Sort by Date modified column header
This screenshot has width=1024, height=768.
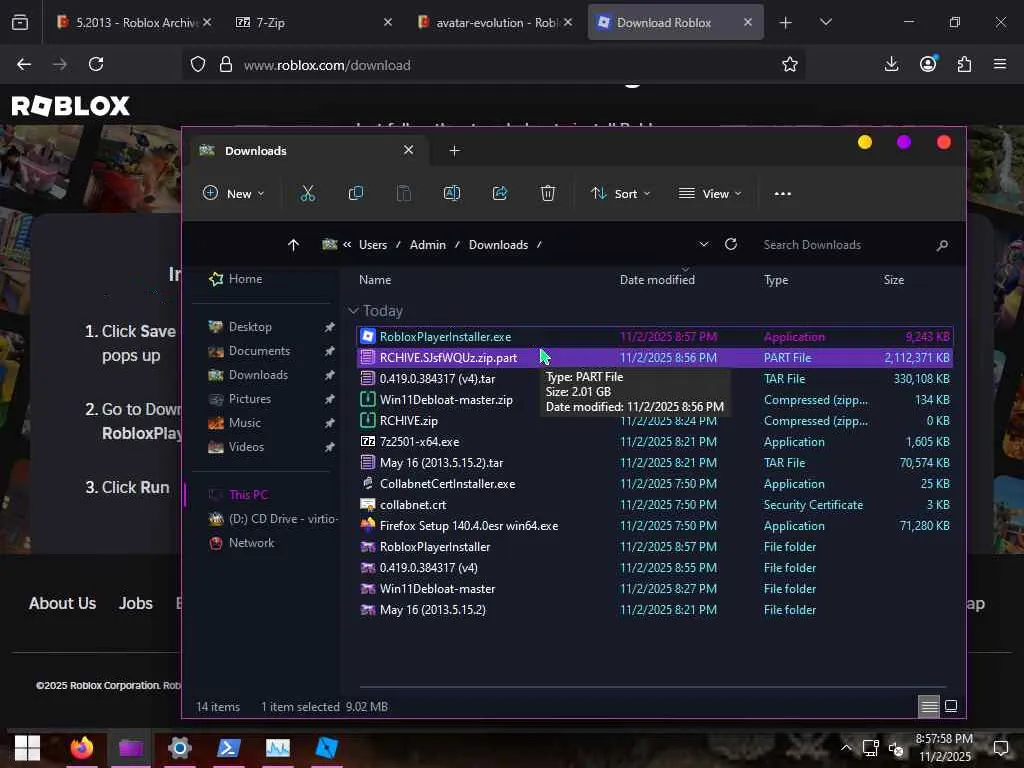click(657, 280)
